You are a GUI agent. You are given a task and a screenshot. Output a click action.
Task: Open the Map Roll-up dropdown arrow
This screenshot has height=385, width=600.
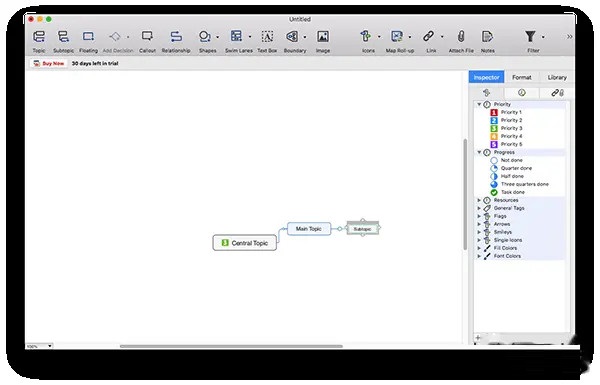[x=409, y=37]
